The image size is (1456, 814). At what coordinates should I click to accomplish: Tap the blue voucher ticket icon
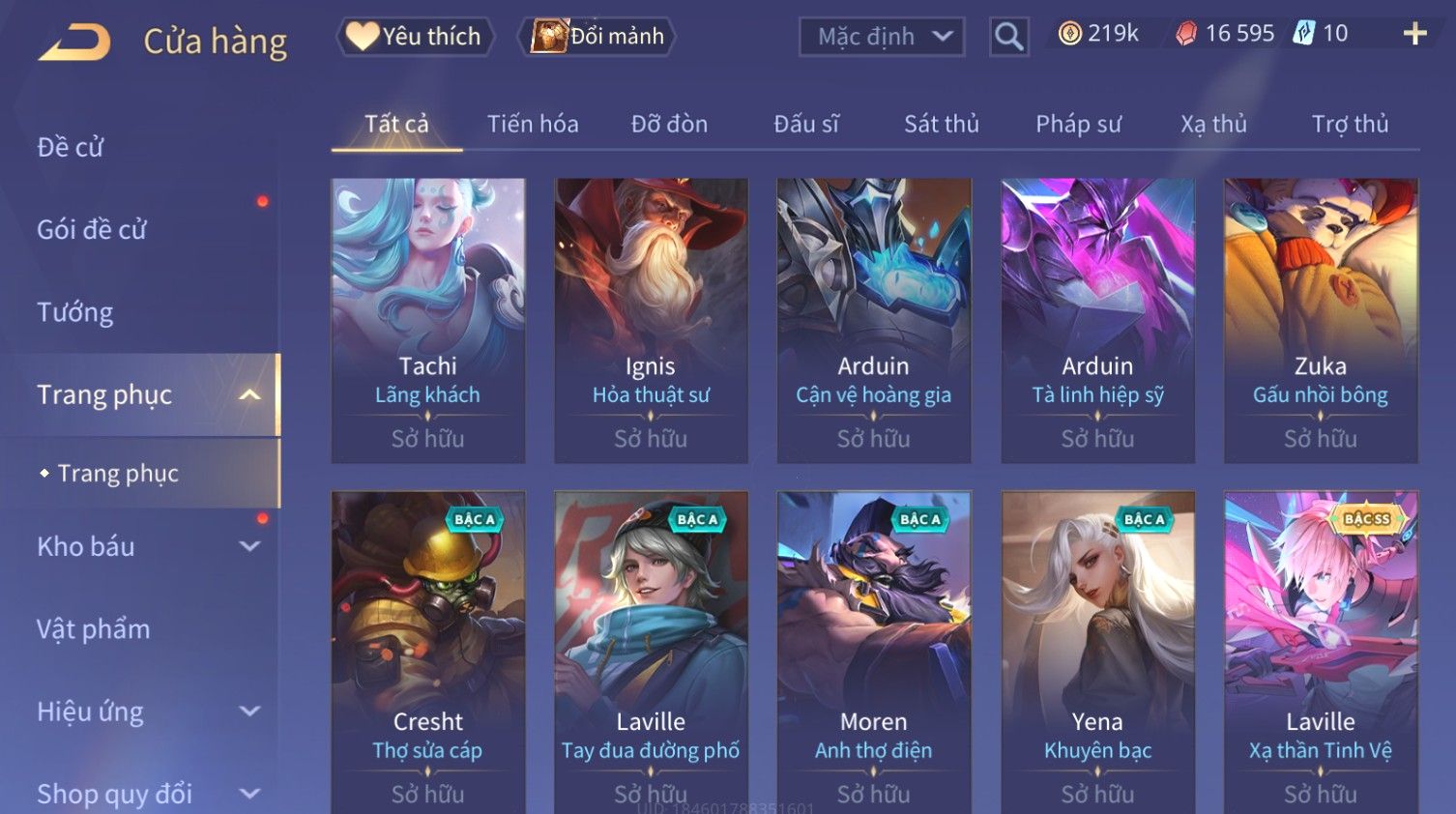coord(1304,34)
